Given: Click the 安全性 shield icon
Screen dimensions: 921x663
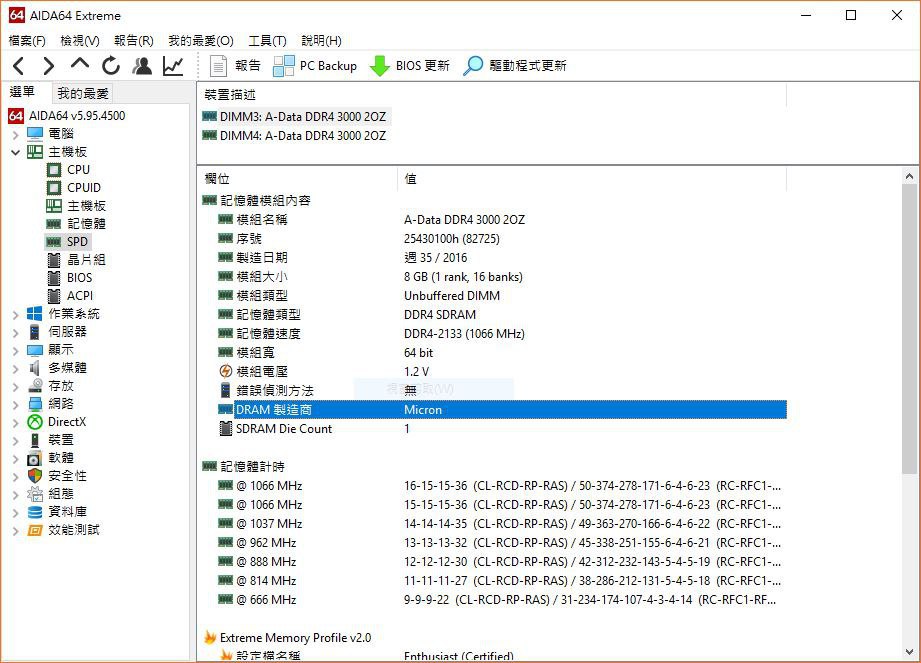Looking at the screenshot, I should click(35, 476).
